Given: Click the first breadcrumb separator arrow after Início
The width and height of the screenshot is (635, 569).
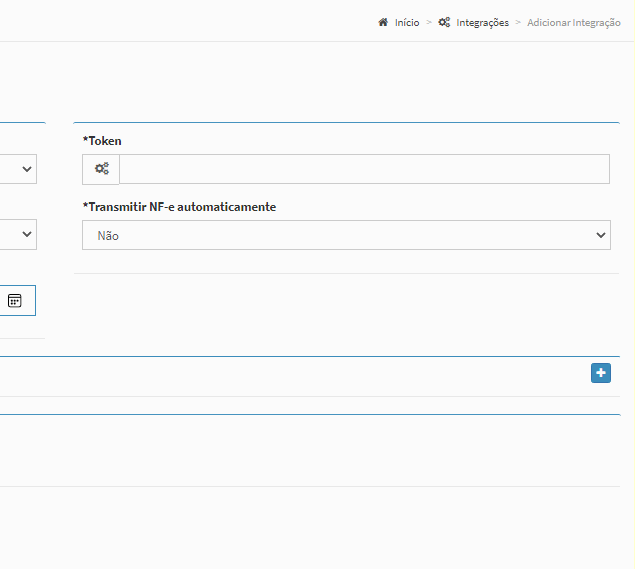Looking at the screenshot, I should (429, 22).
